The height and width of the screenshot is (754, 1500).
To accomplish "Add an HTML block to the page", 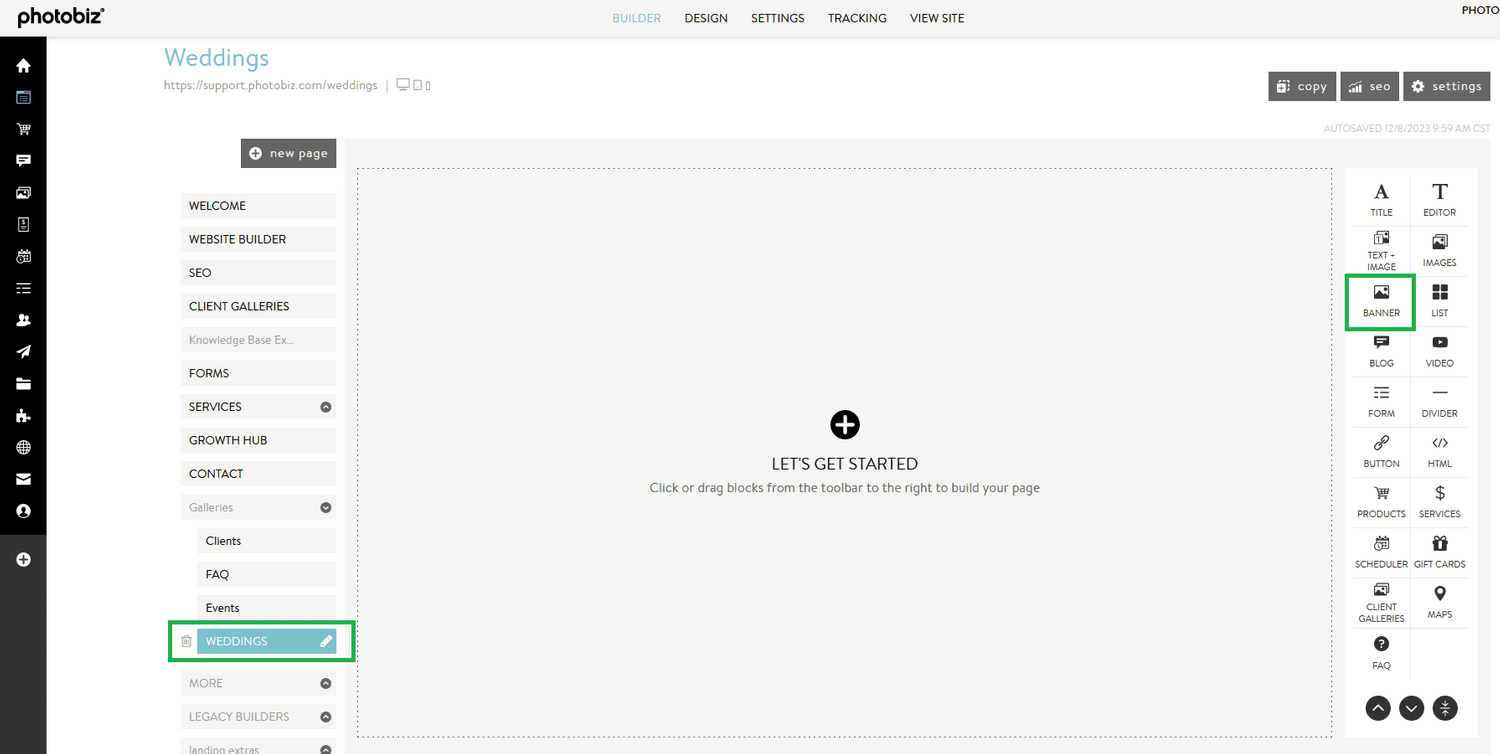I will pyautogui.click(x=1439, y=451).
